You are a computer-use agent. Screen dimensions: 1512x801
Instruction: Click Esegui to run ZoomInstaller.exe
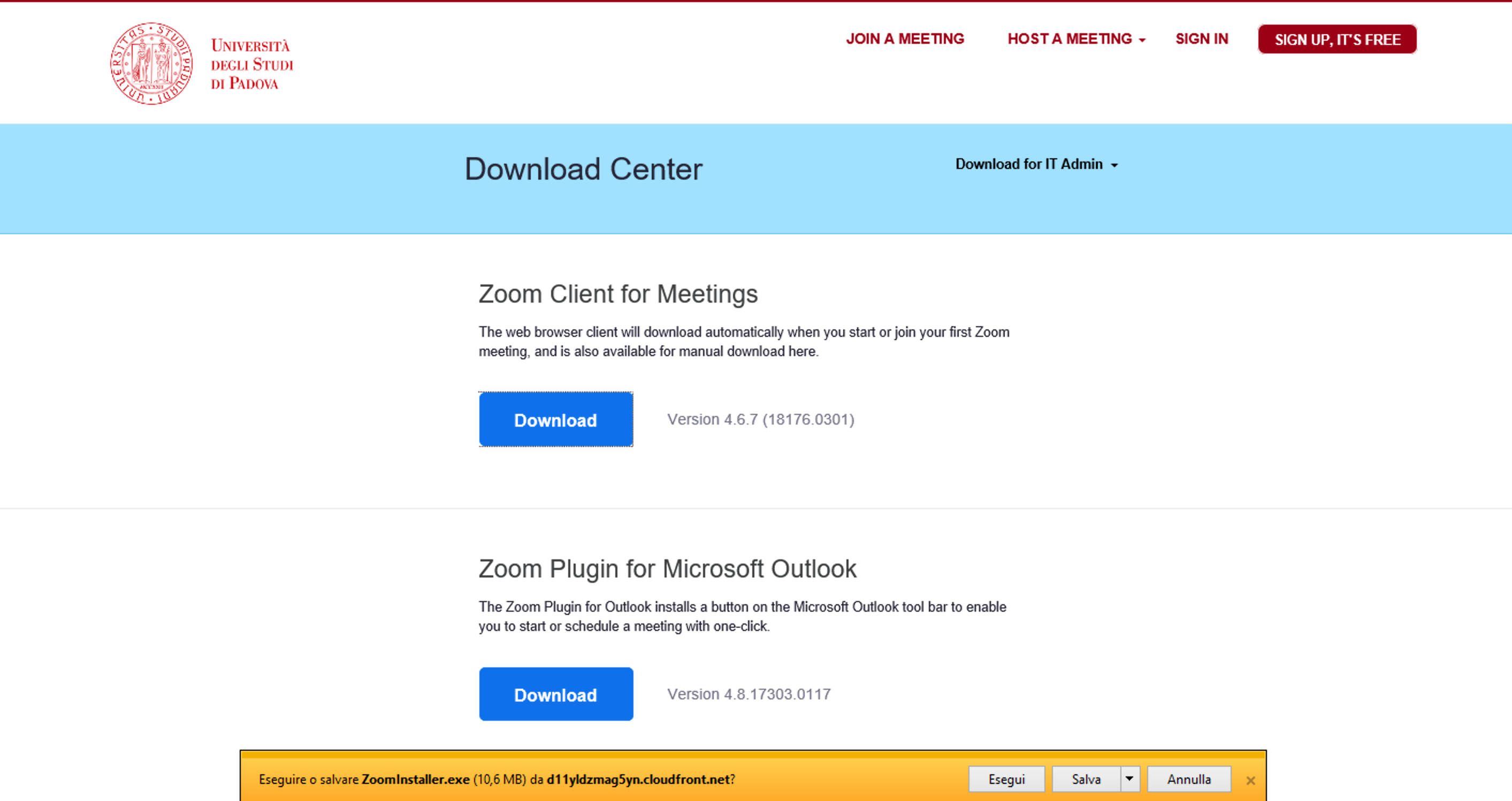coord(1006,779)
